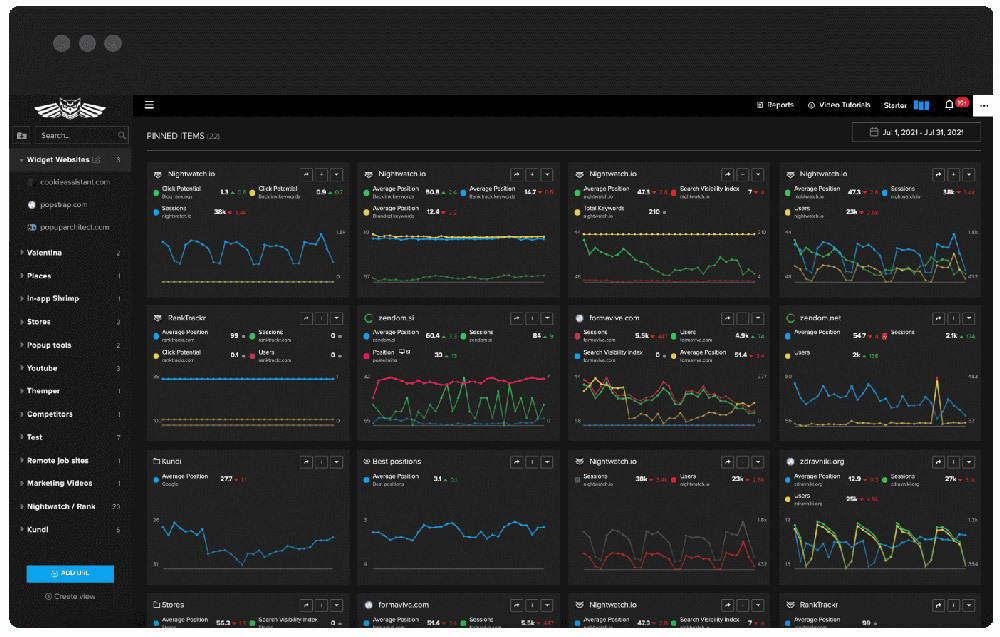Screen dimensions: 1000x637
Task: Click the yellow Users legend dot in zendom.net
Action: click(788, 356)
